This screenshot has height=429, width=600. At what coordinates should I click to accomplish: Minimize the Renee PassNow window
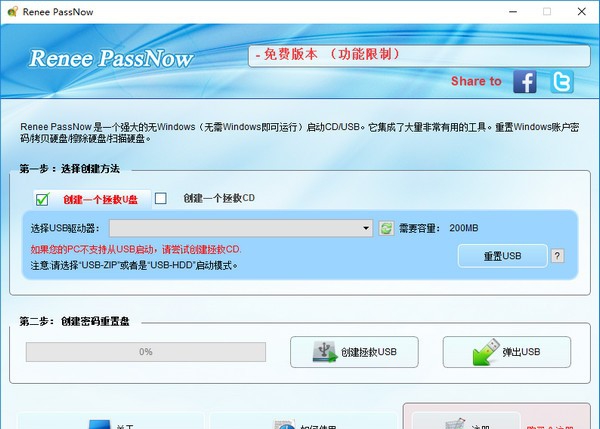(513, 11)
